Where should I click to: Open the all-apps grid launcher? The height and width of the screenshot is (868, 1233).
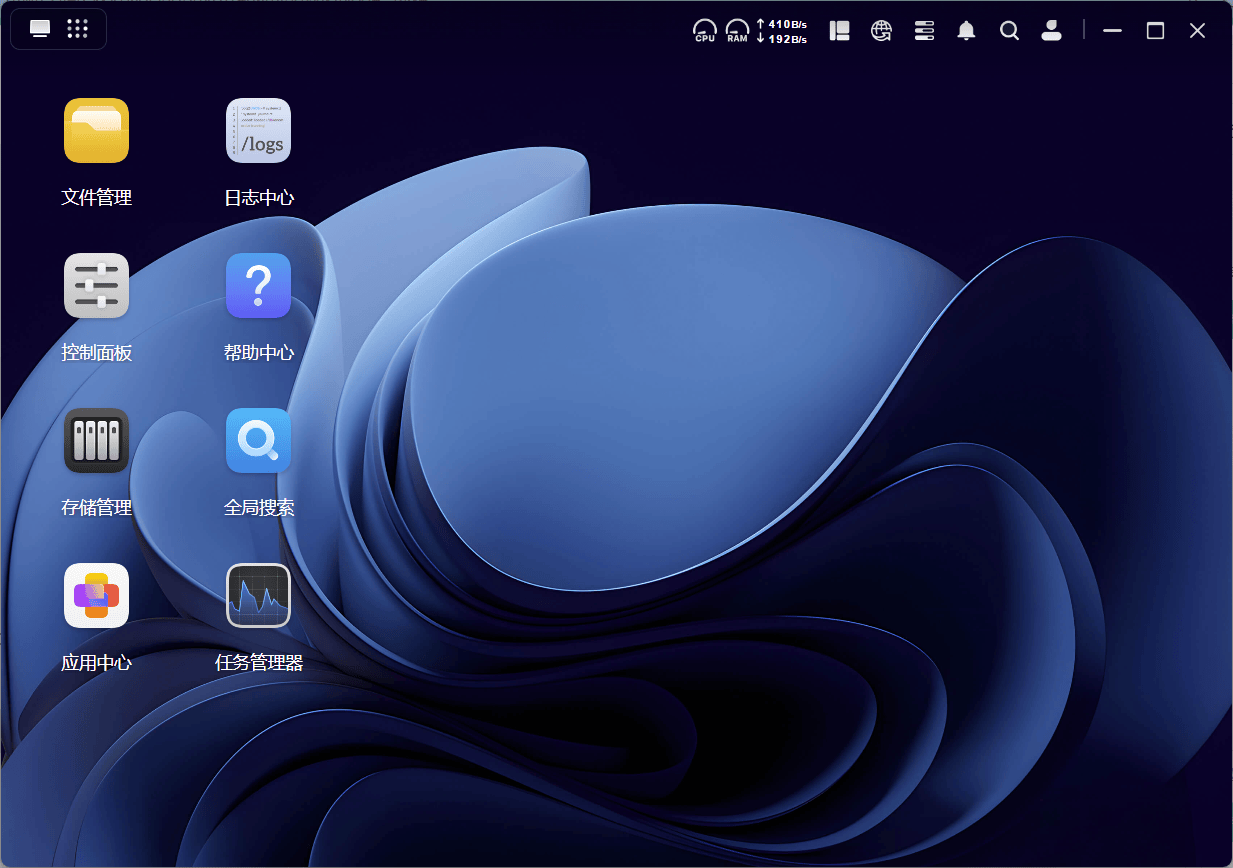pyautogui.click(x=78, y=29)
